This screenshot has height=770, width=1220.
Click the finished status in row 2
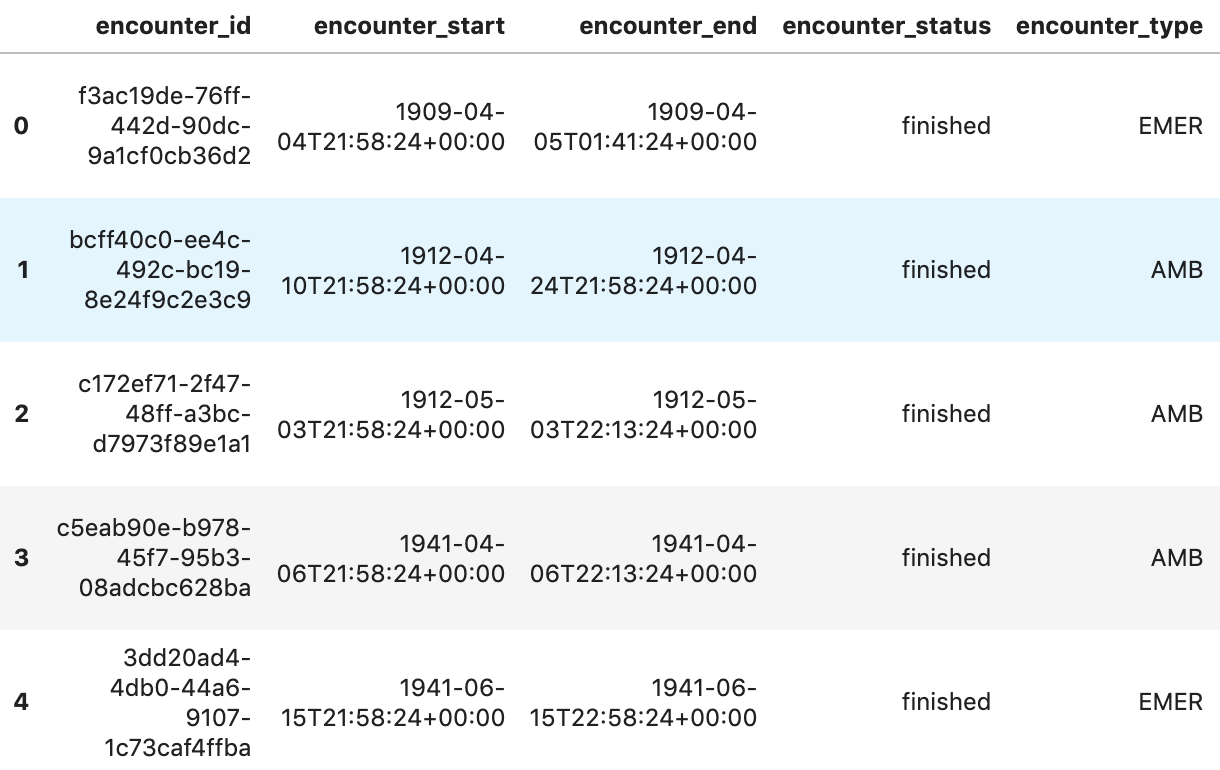pyautogui.click(x=945, y=414)
